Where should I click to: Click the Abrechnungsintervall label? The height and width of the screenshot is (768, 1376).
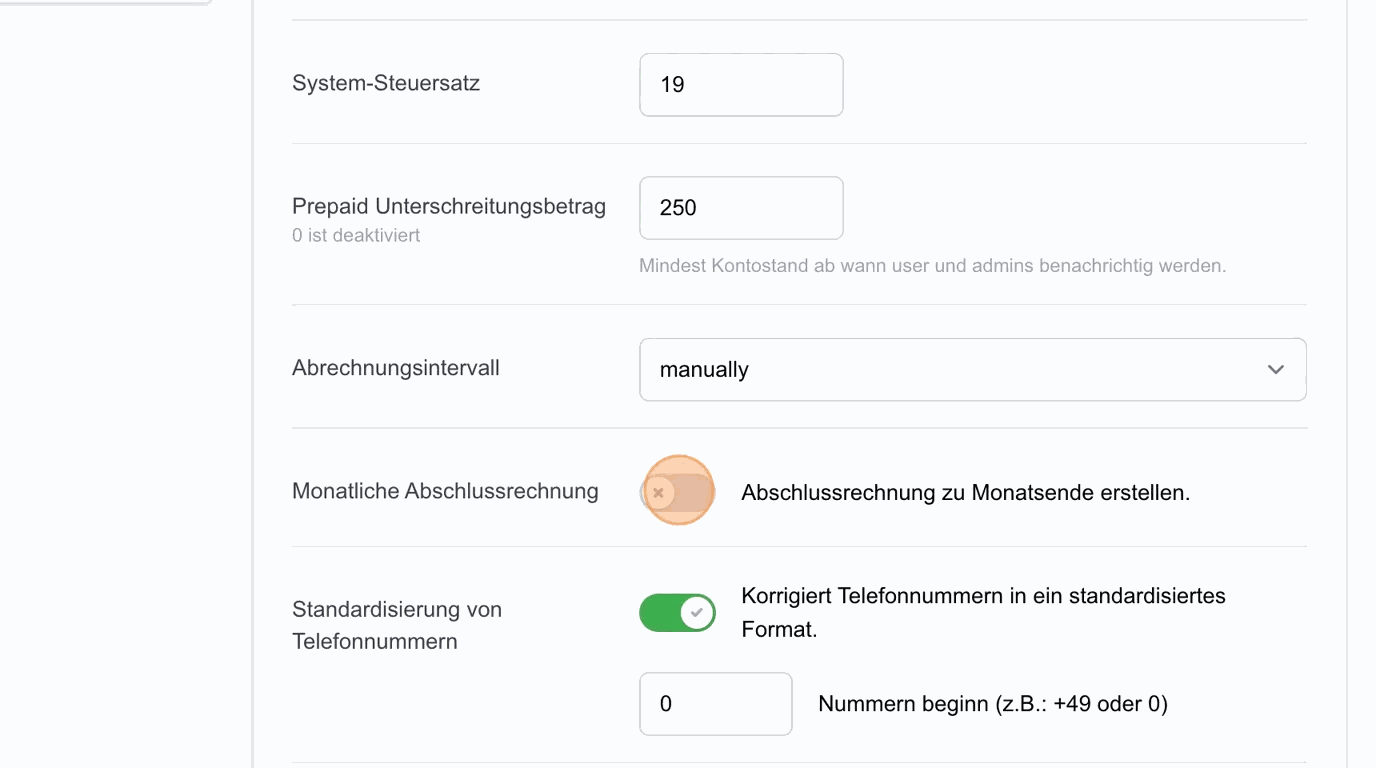tap(396, 368)
